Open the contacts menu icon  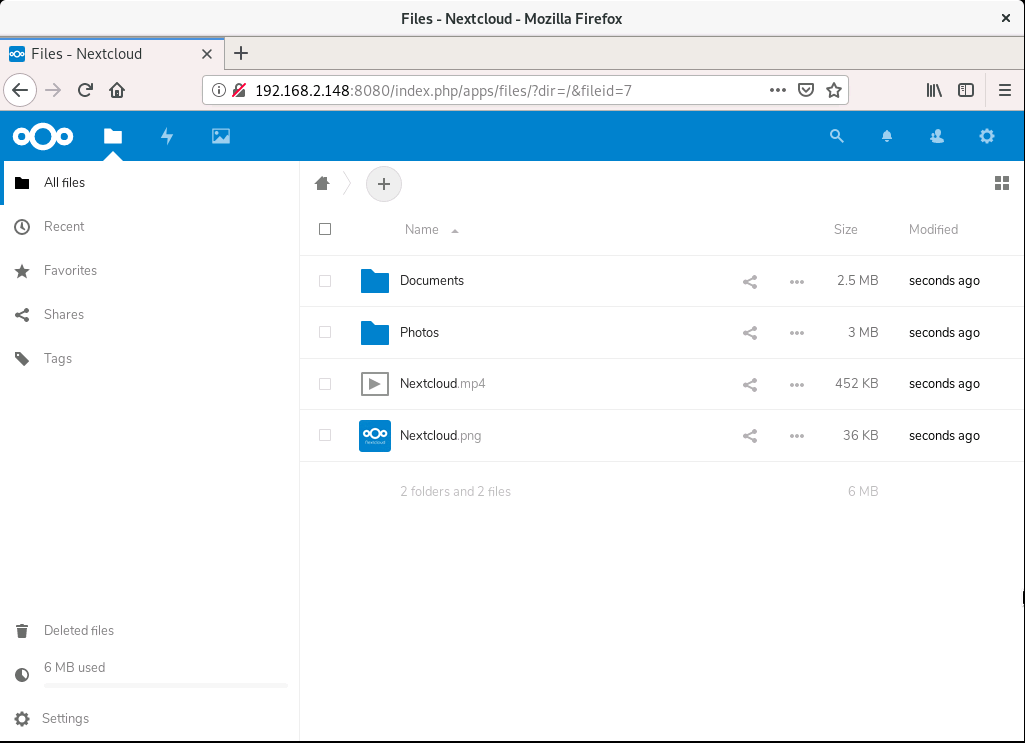(x=937, y=136)
